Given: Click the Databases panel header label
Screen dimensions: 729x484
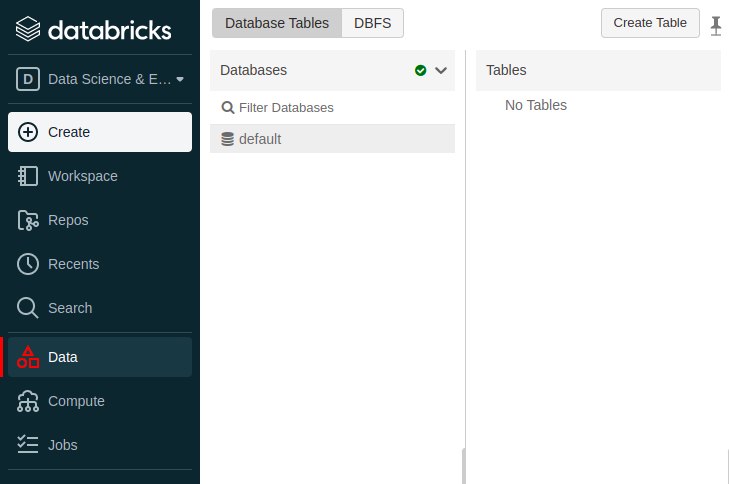Looking at the screenshot, I should click(x=253, y=70).
